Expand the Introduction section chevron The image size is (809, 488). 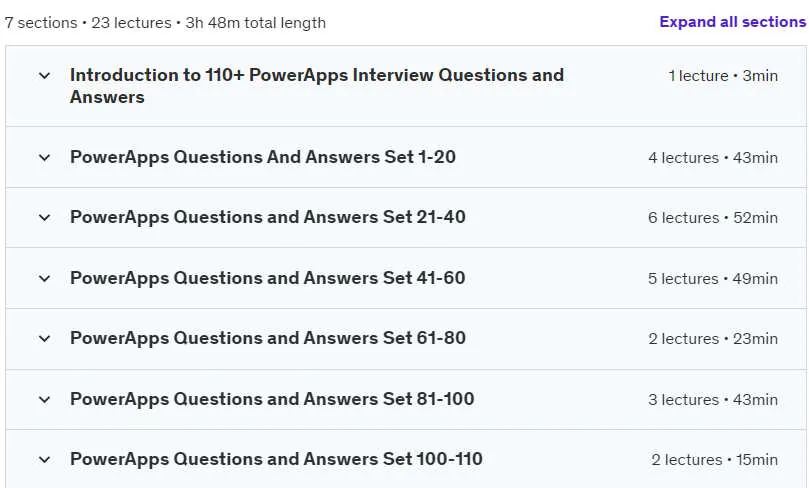tap(44, 76)
